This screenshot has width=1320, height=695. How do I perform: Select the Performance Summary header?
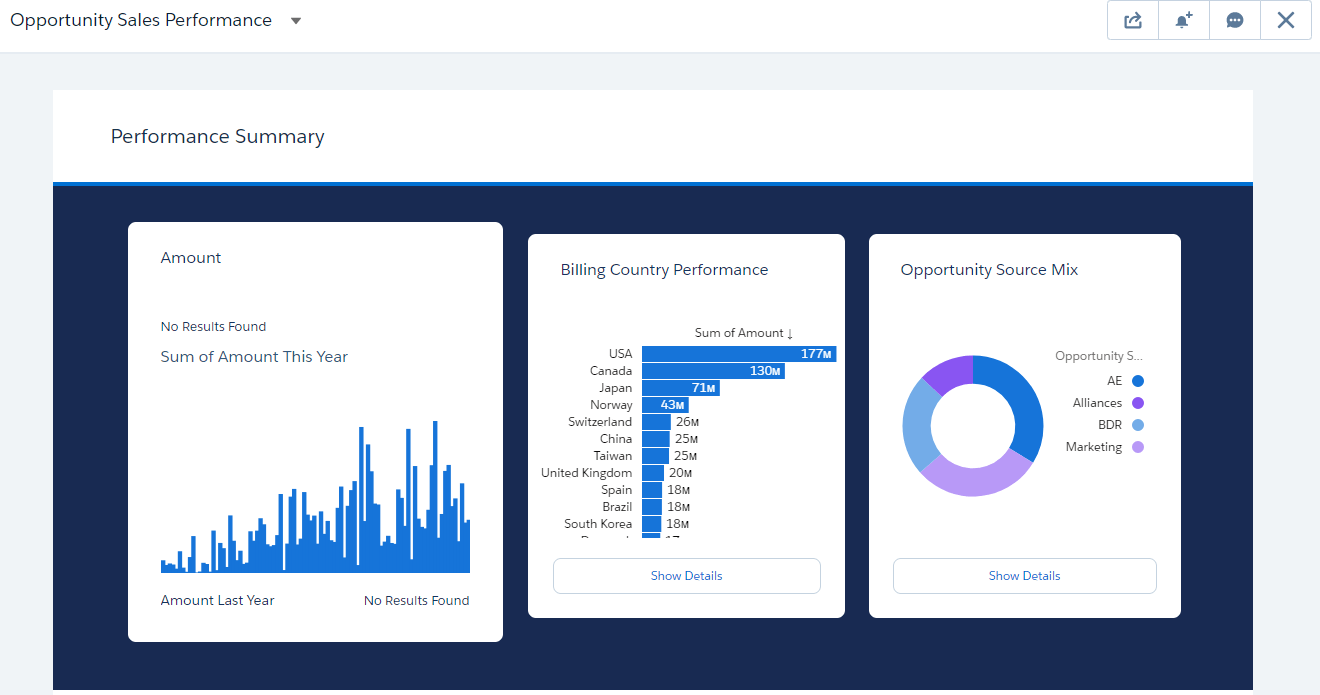218,136
